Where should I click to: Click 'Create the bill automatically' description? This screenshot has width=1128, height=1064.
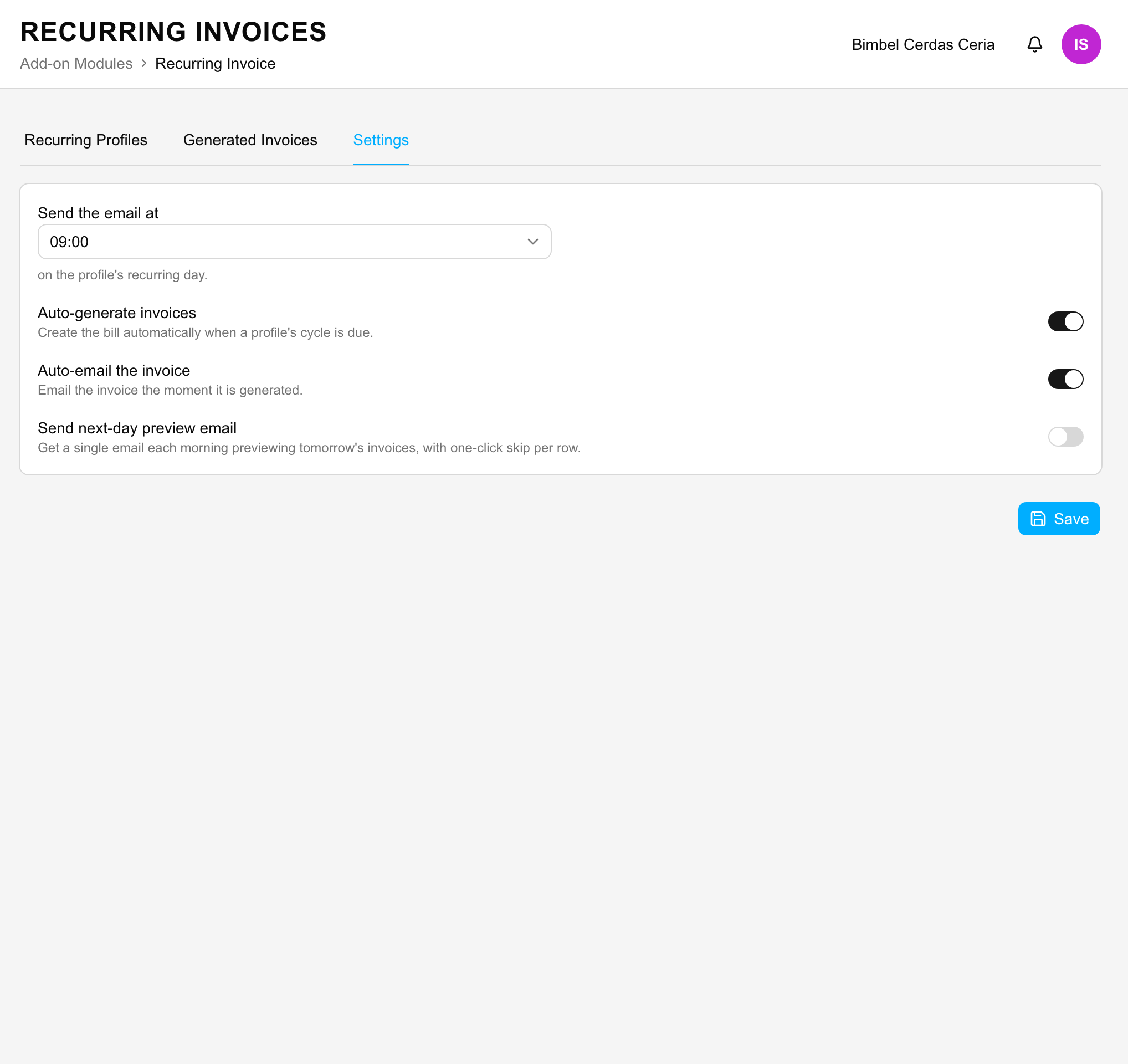pyautogui.click(x=206, y=333)
